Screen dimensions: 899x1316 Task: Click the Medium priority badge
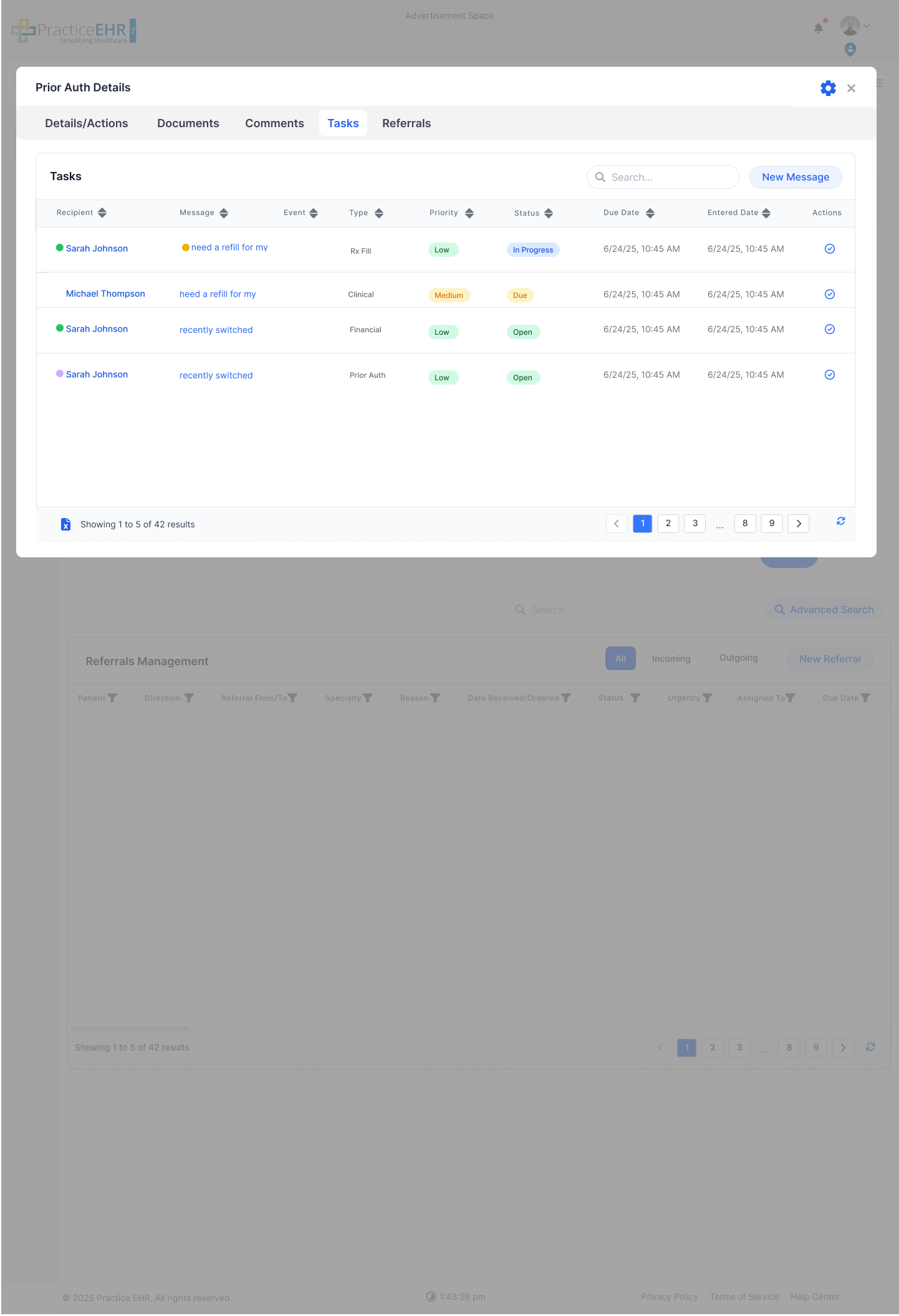click(x=449, y=295)
